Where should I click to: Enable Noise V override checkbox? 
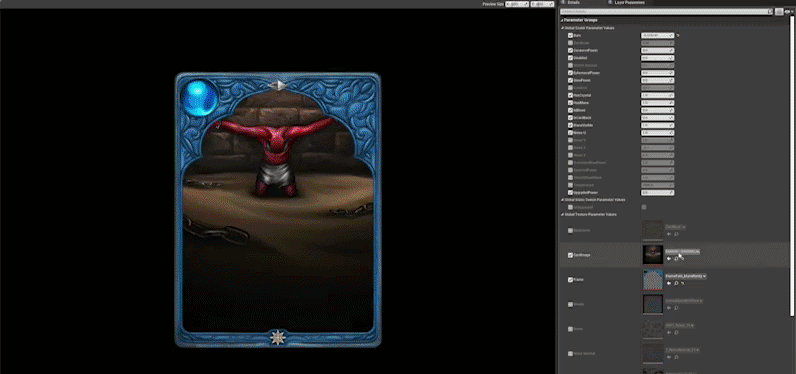[571, 140]
